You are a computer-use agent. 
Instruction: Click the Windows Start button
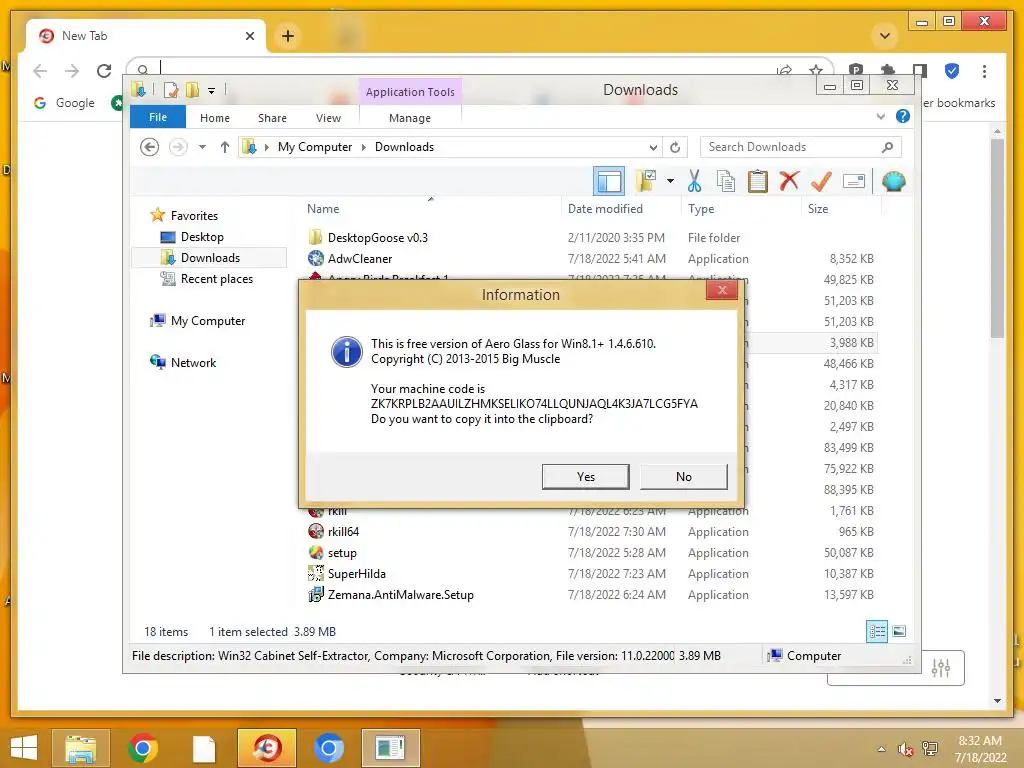24,748
